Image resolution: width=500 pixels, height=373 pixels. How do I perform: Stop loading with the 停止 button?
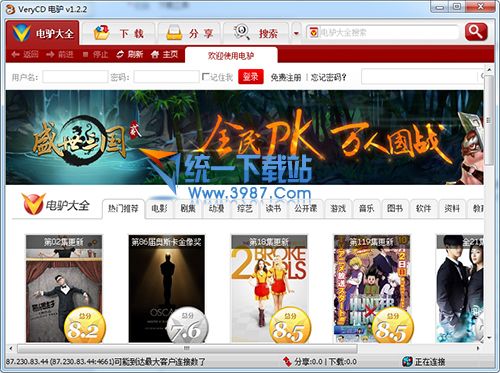click(95, 54)
